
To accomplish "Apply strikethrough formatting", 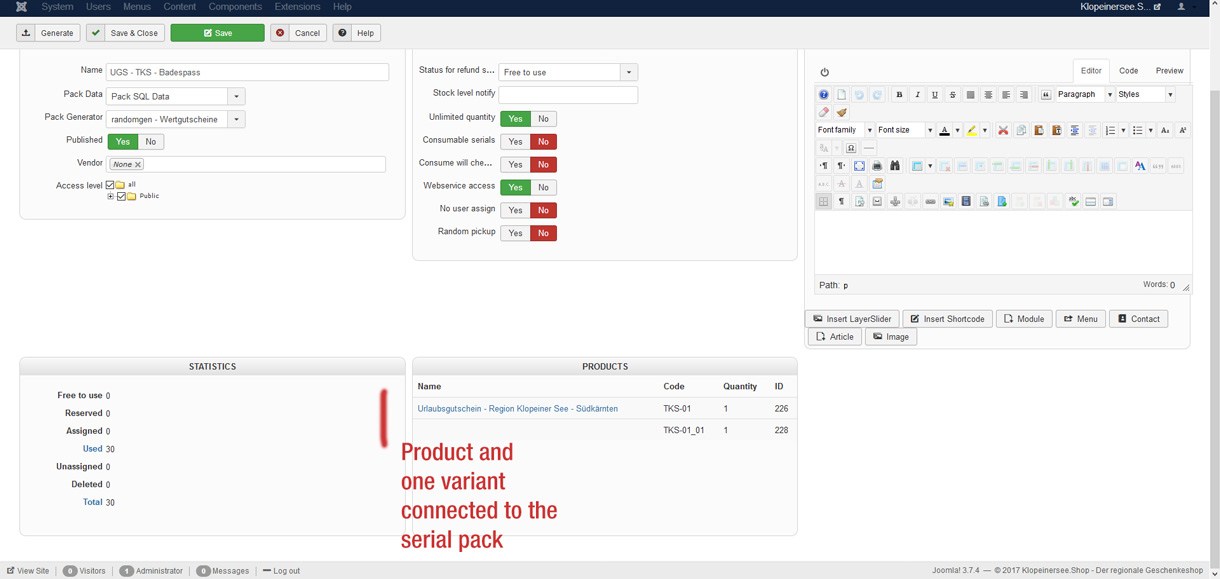I will click(953, 95).
